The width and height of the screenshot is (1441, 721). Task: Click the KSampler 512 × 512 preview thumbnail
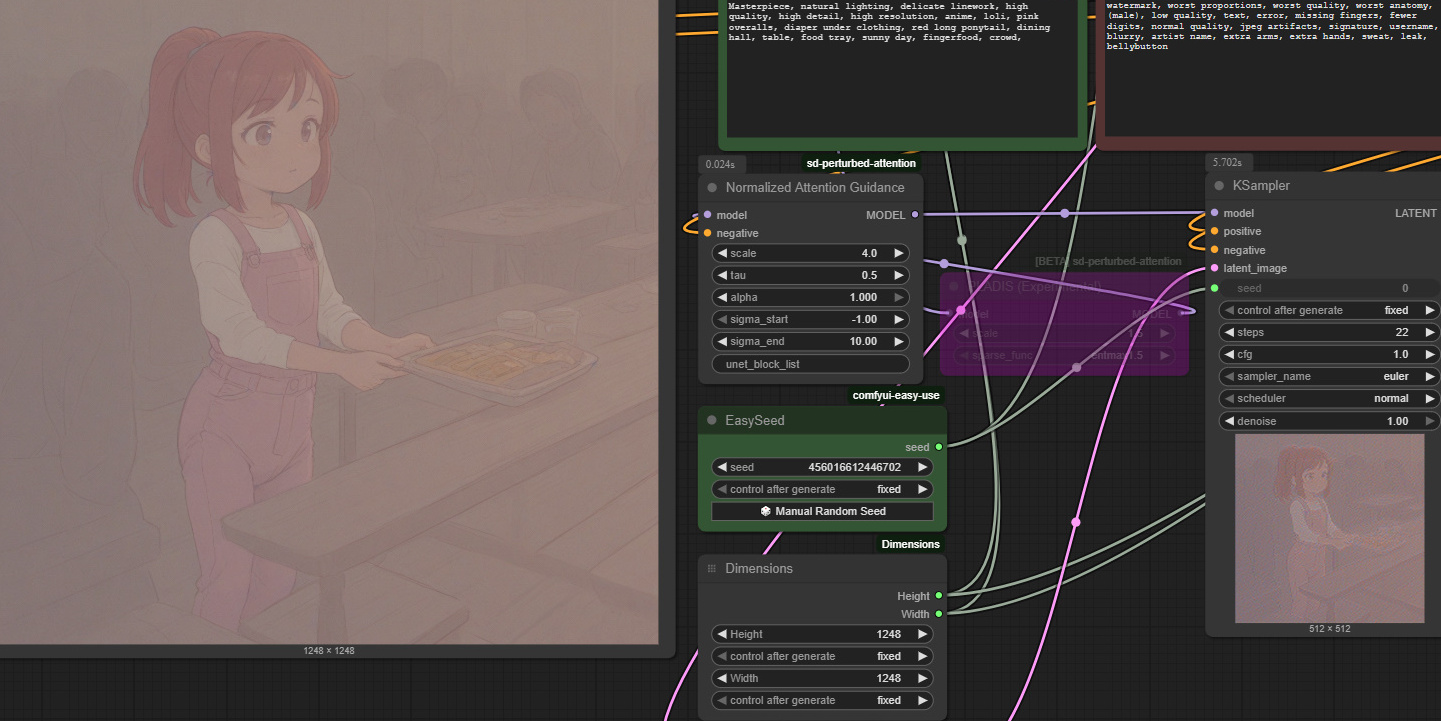[x=1329, y=528]
